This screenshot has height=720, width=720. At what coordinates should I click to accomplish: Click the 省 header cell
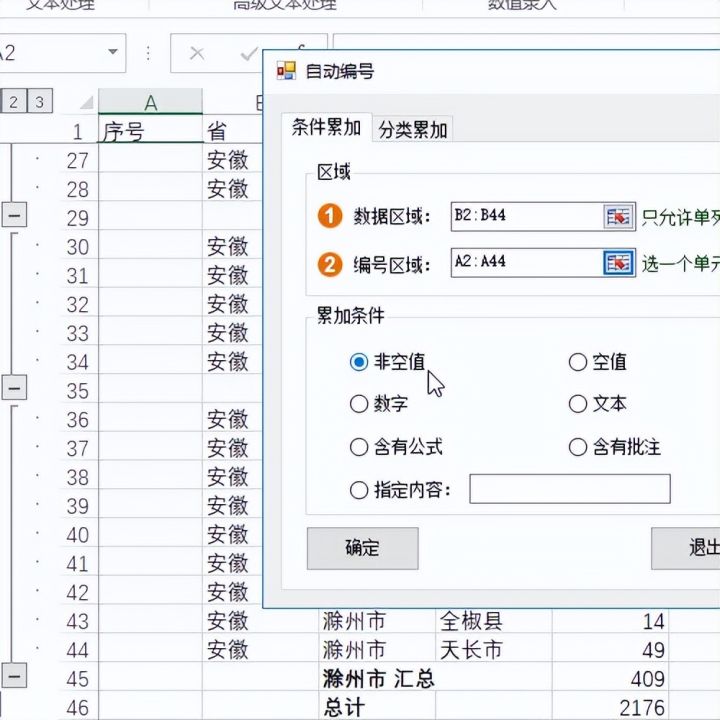click(x=232, y=130)
